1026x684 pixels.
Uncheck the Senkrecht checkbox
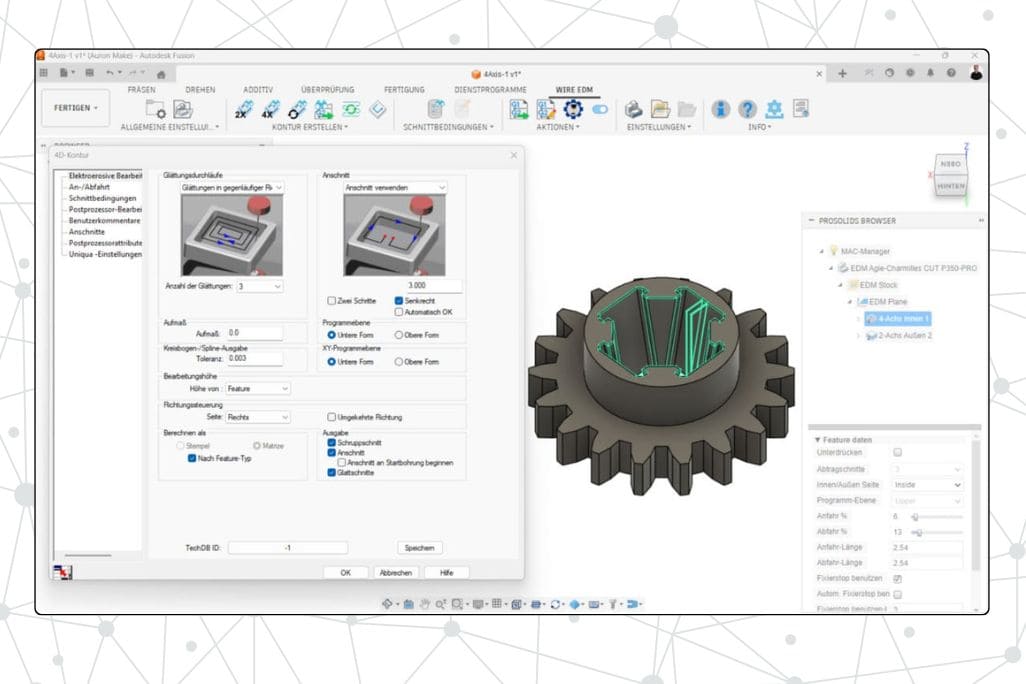point(398,301)
